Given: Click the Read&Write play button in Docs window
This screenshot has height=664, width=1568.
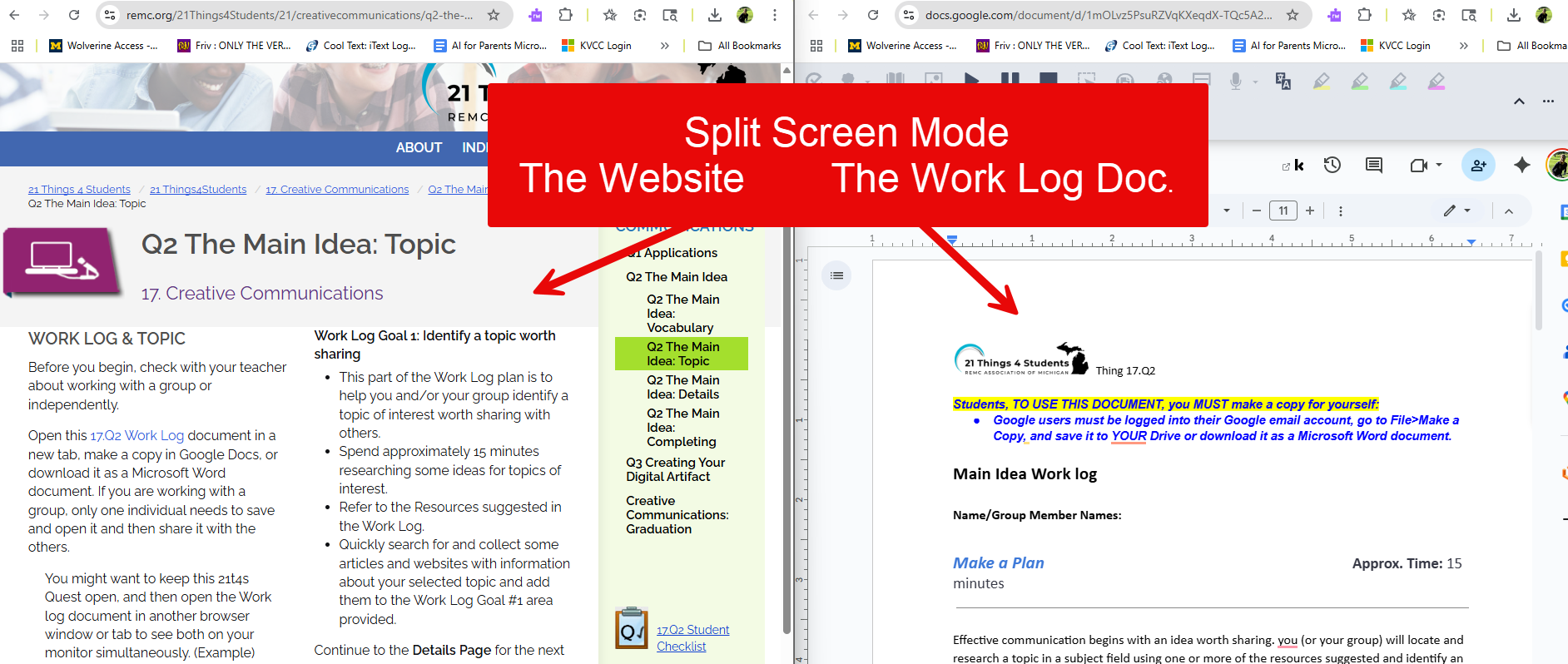Looking at the screenshot, I should (971, 80).
